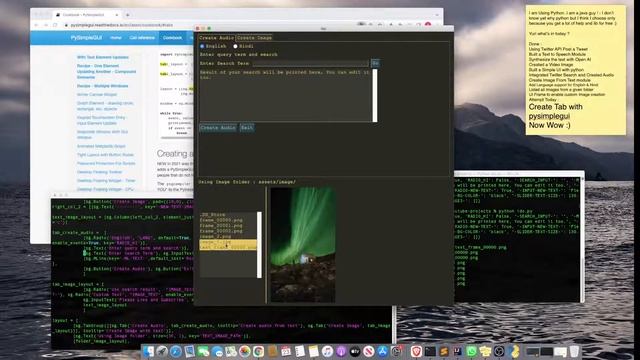Viewport: 640px width, 360px height.
Task: Click the aurora image preview
Action: coord(303,245)
